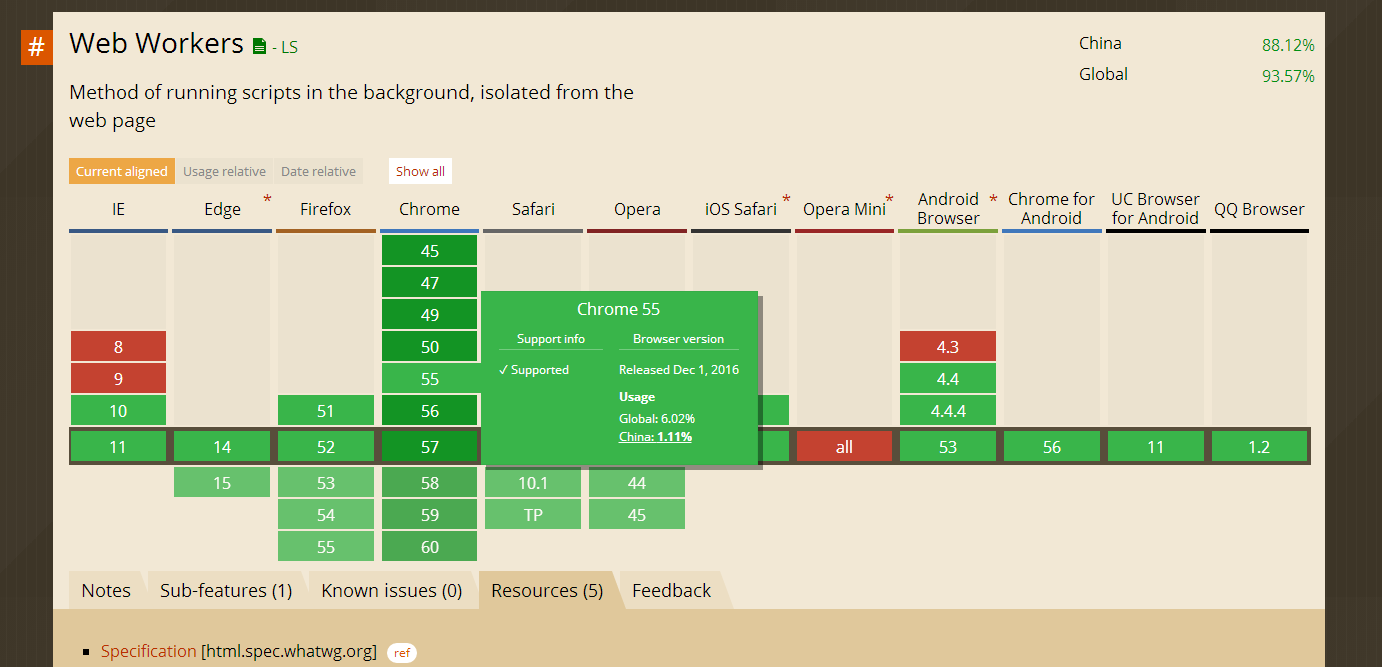Select the Opera Mini all cell
Viewport: 1382px width, 667px height.
(844, 447)
